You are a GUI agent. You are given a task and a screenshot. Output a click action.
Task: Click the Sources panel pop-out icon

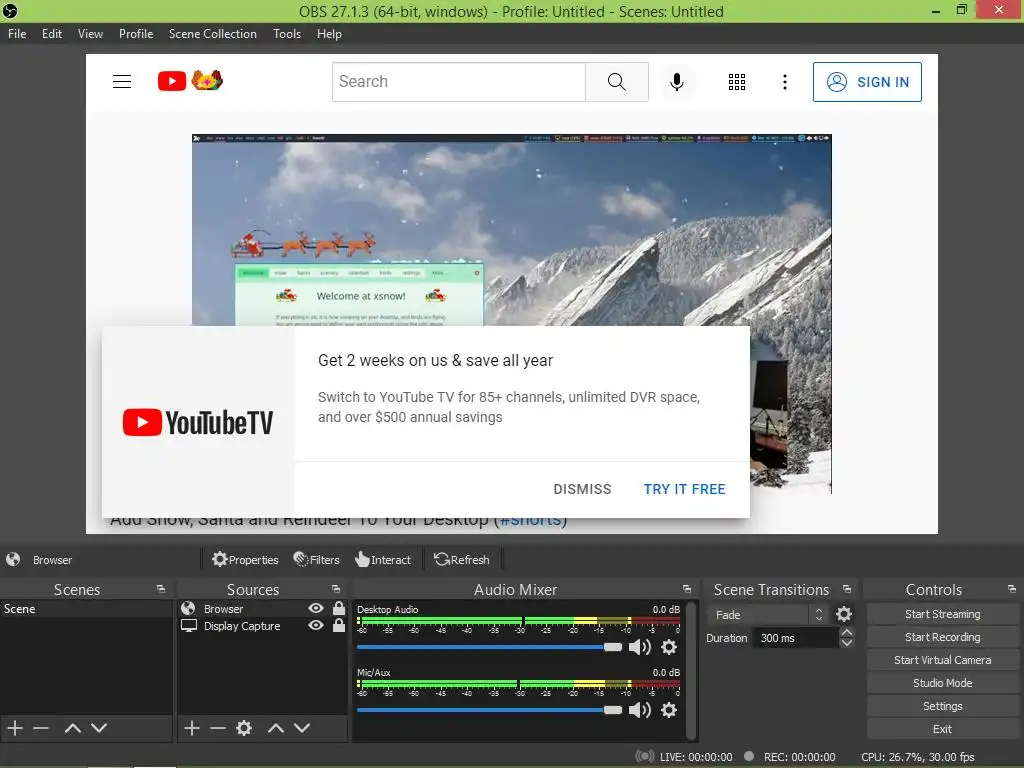click(336, 589)
